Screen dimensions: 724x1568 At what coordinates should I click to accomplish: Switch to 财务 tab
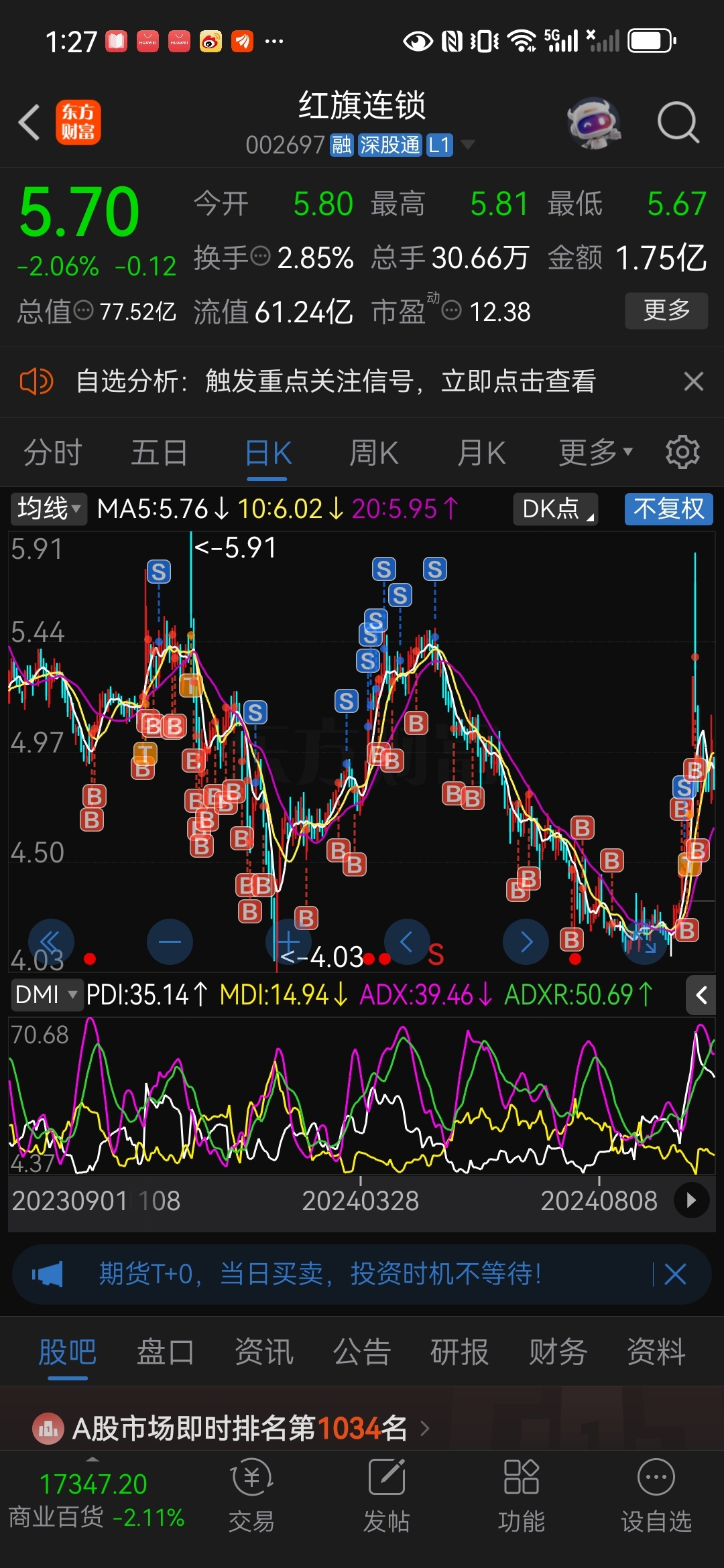(x=558, y=1352)
